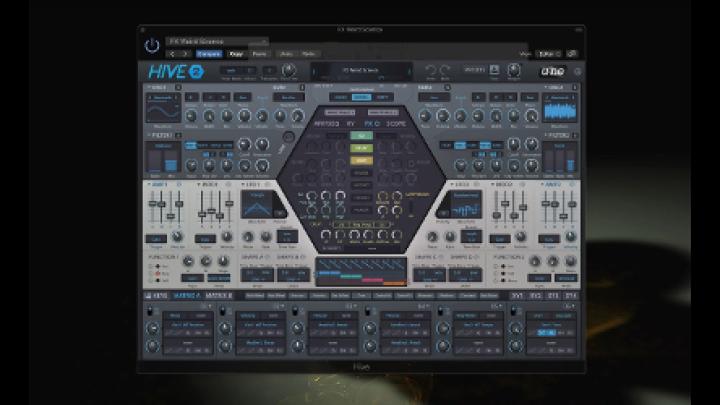Toggle the yellow third effect button
The height and width of the screenshot is (405, 720).
point(361,161)
